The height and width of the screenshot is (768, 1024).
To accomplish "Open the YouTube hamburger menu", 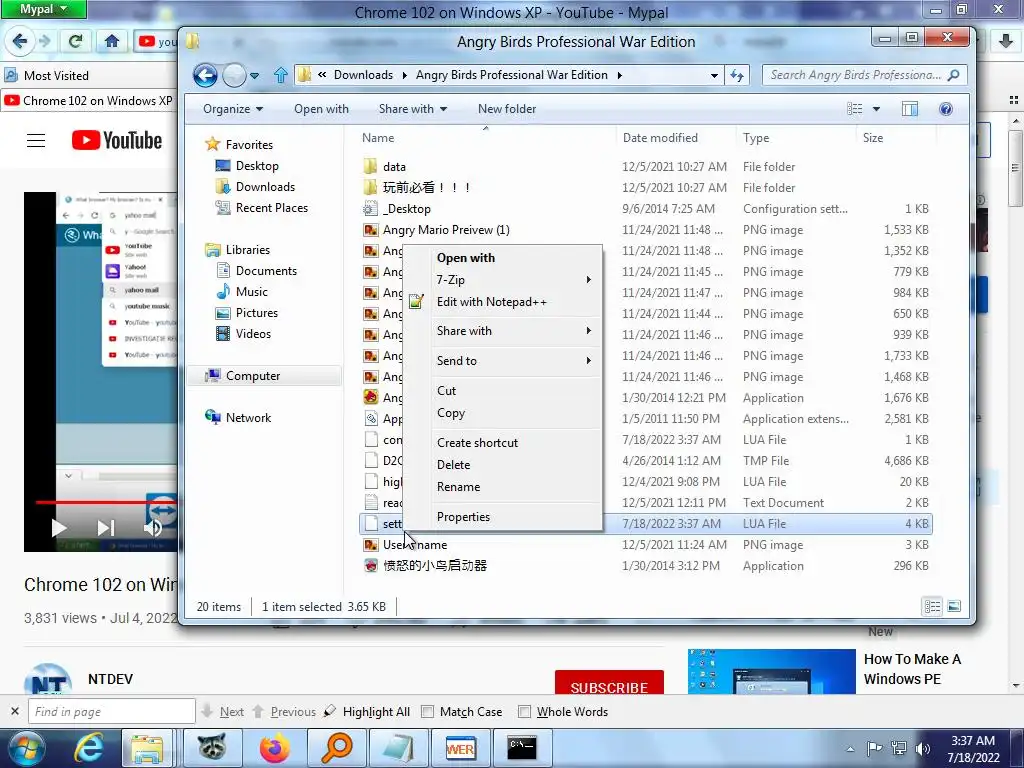I will (36, 140).
